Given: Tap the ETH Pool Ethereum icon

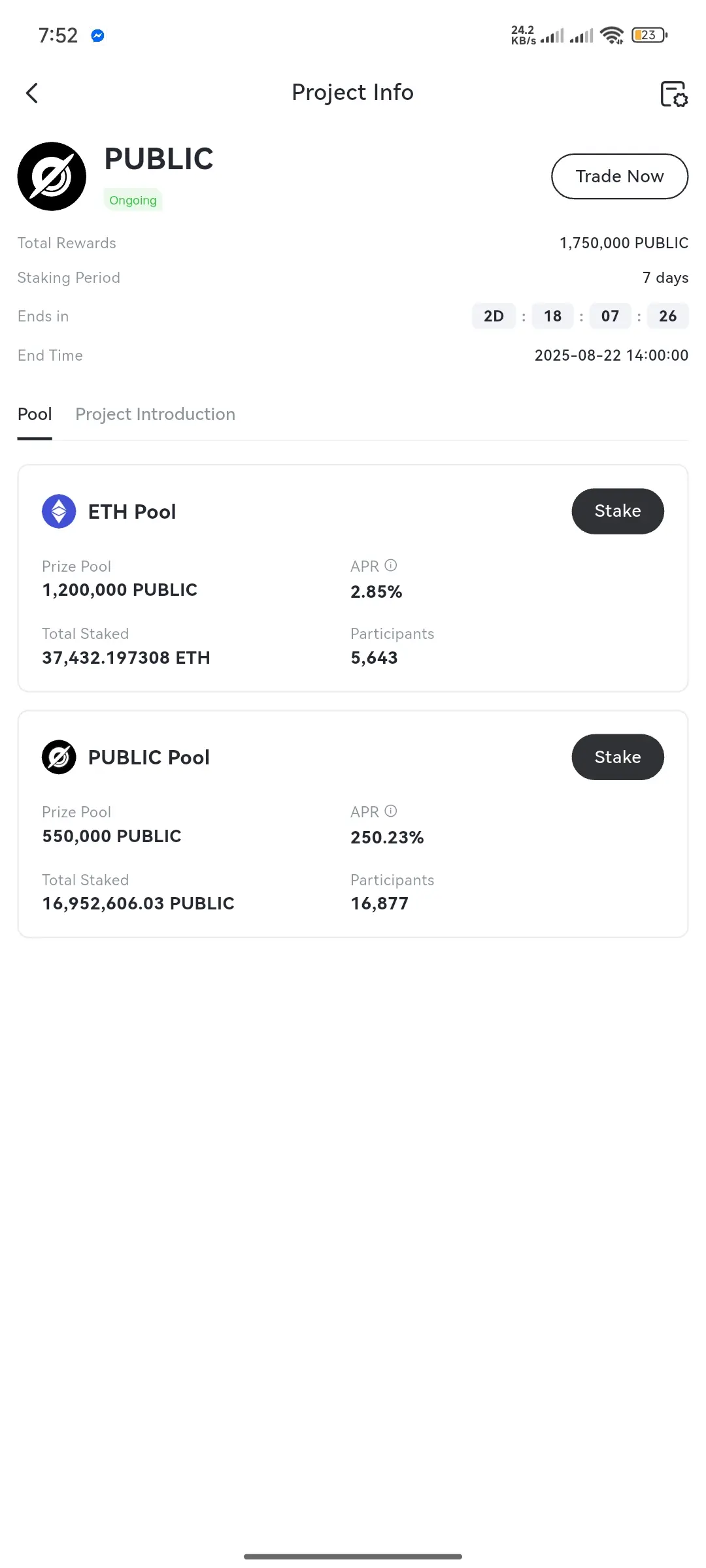Looking at the screenshot, I should pos(59,511).
